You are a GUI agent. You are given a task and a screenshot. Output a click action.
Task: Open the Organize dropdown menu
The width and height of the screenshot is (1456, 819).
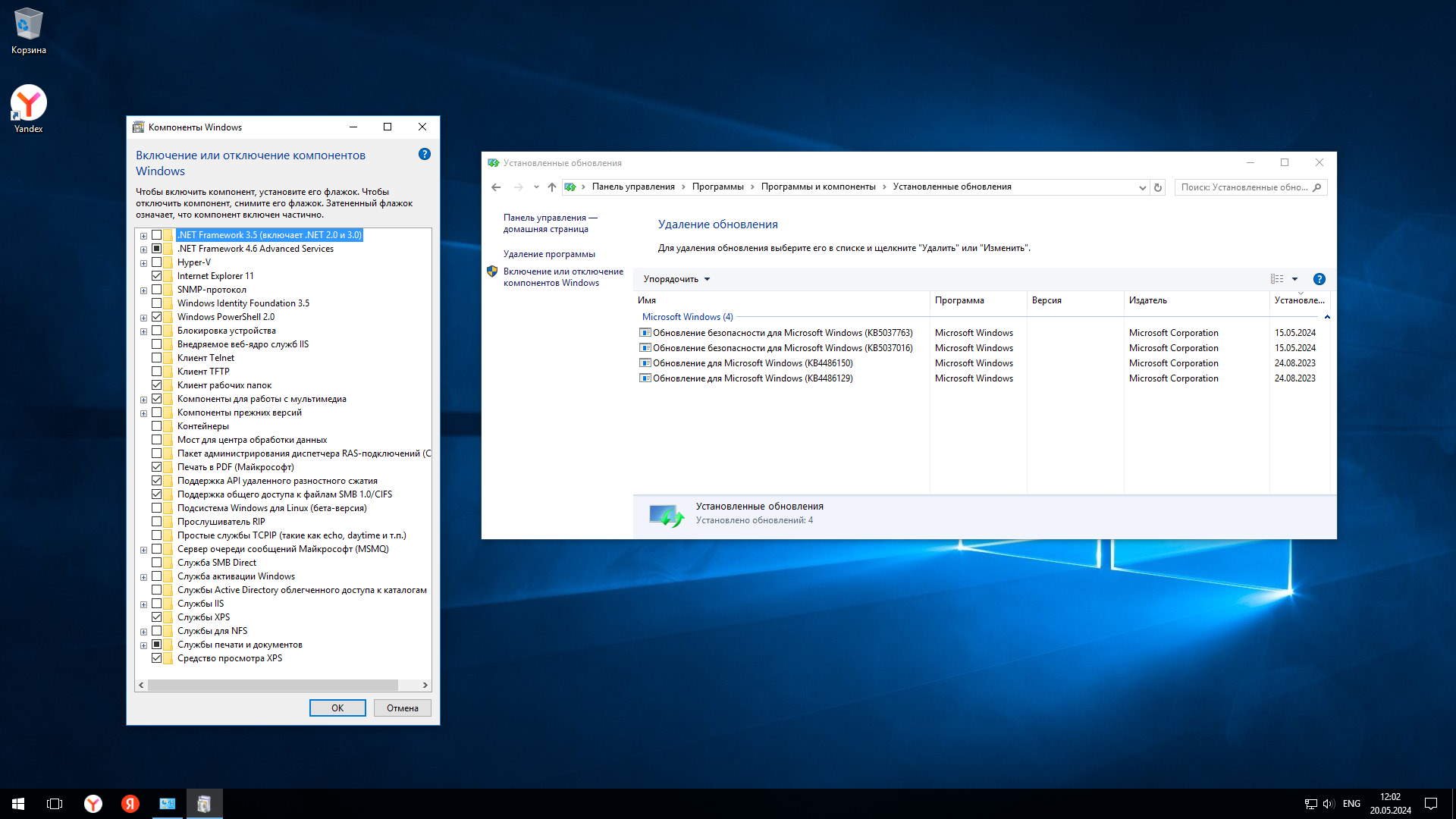(676, 279)
